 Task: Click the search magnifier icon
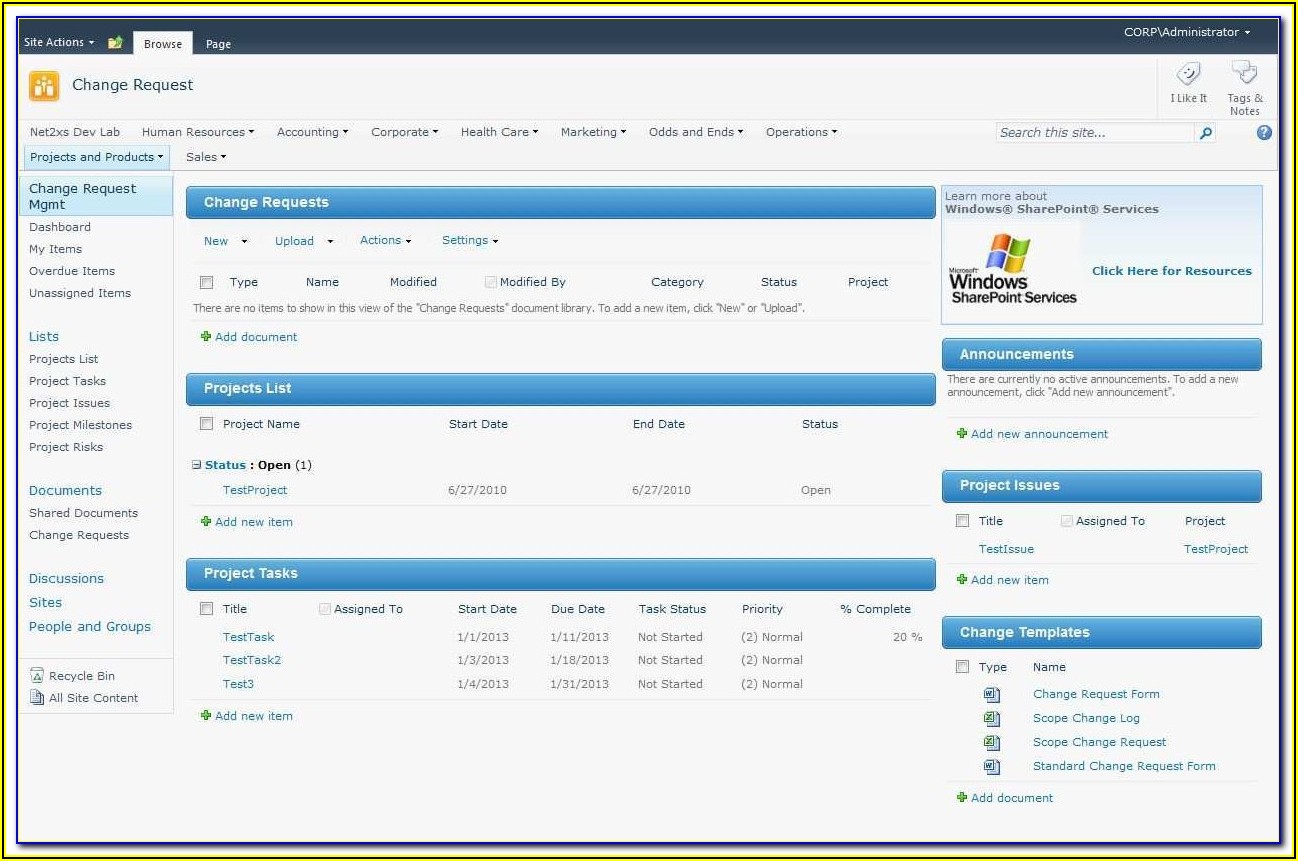1206,133
